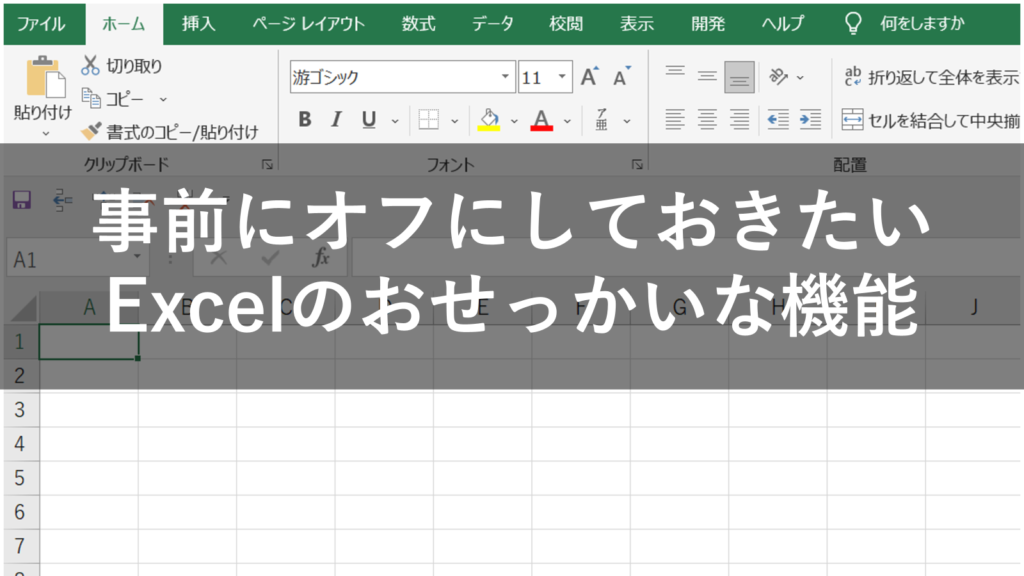Screen dimensions: 1024x576
Task: Open the ヘルプ (Help) tab
Action: [783, 24]
